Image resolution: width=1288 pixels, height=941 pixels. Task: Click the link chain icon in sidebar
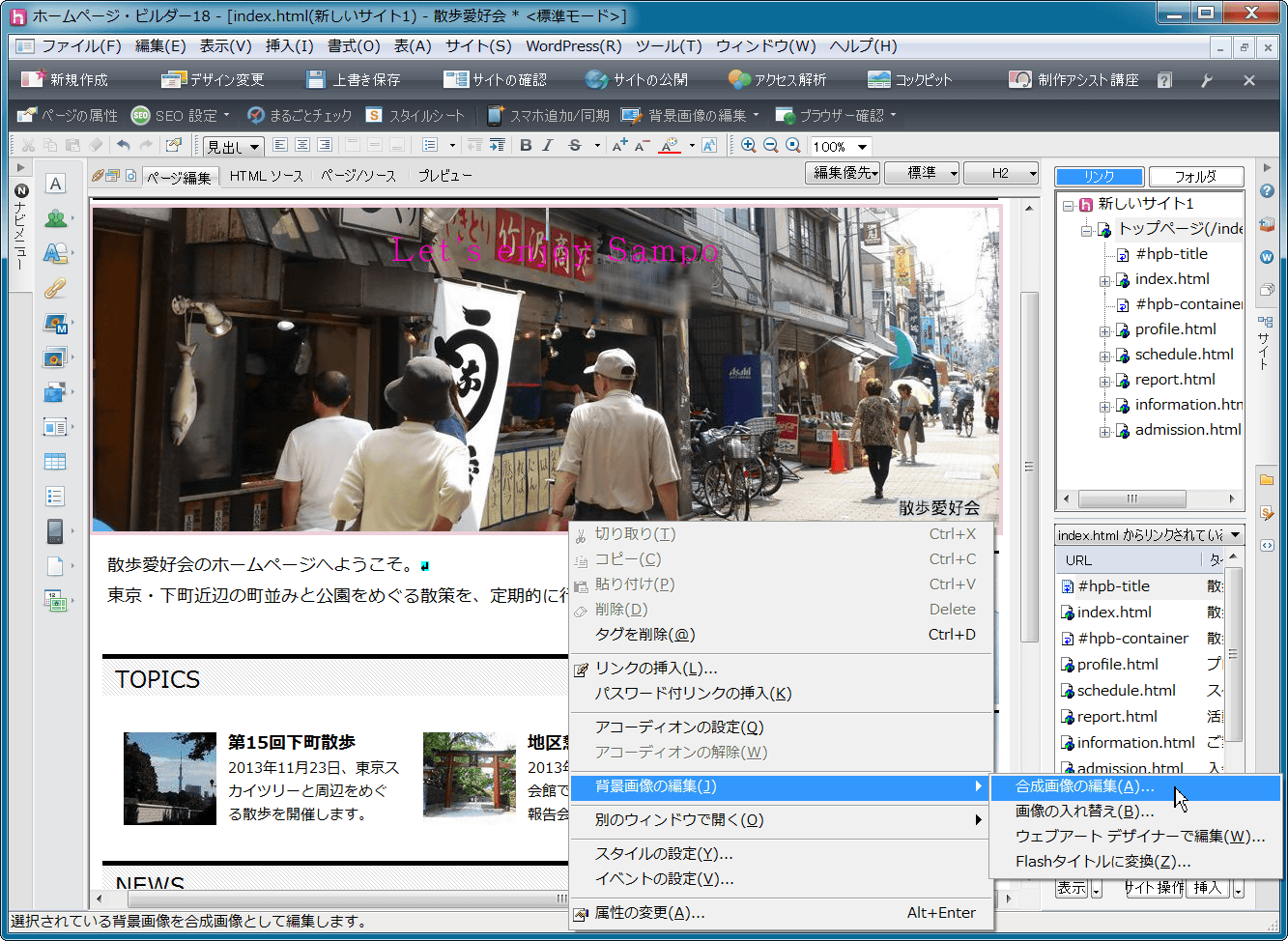point(55,288)
